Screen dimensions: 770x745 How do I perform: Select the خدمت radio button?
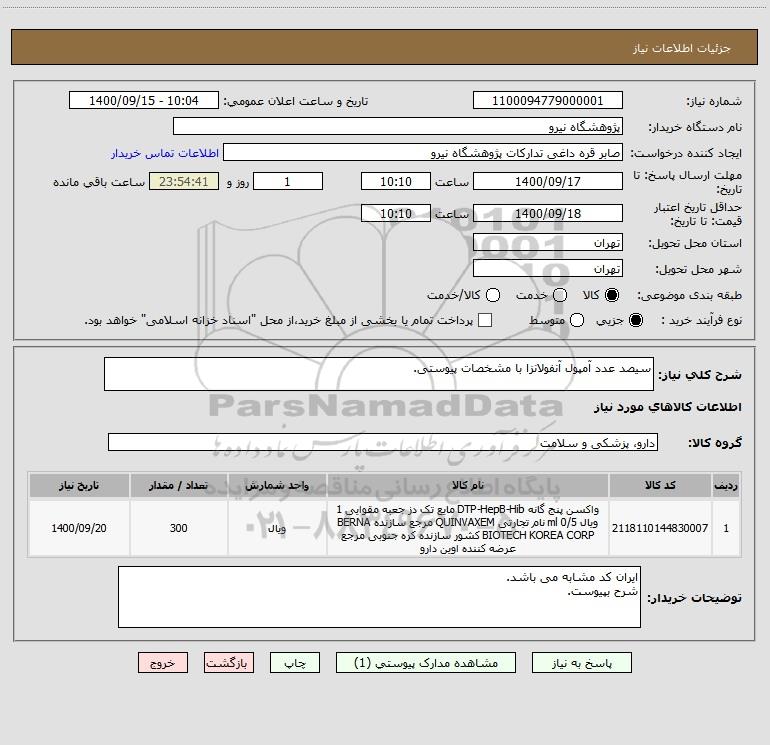[x=560, y=295]
